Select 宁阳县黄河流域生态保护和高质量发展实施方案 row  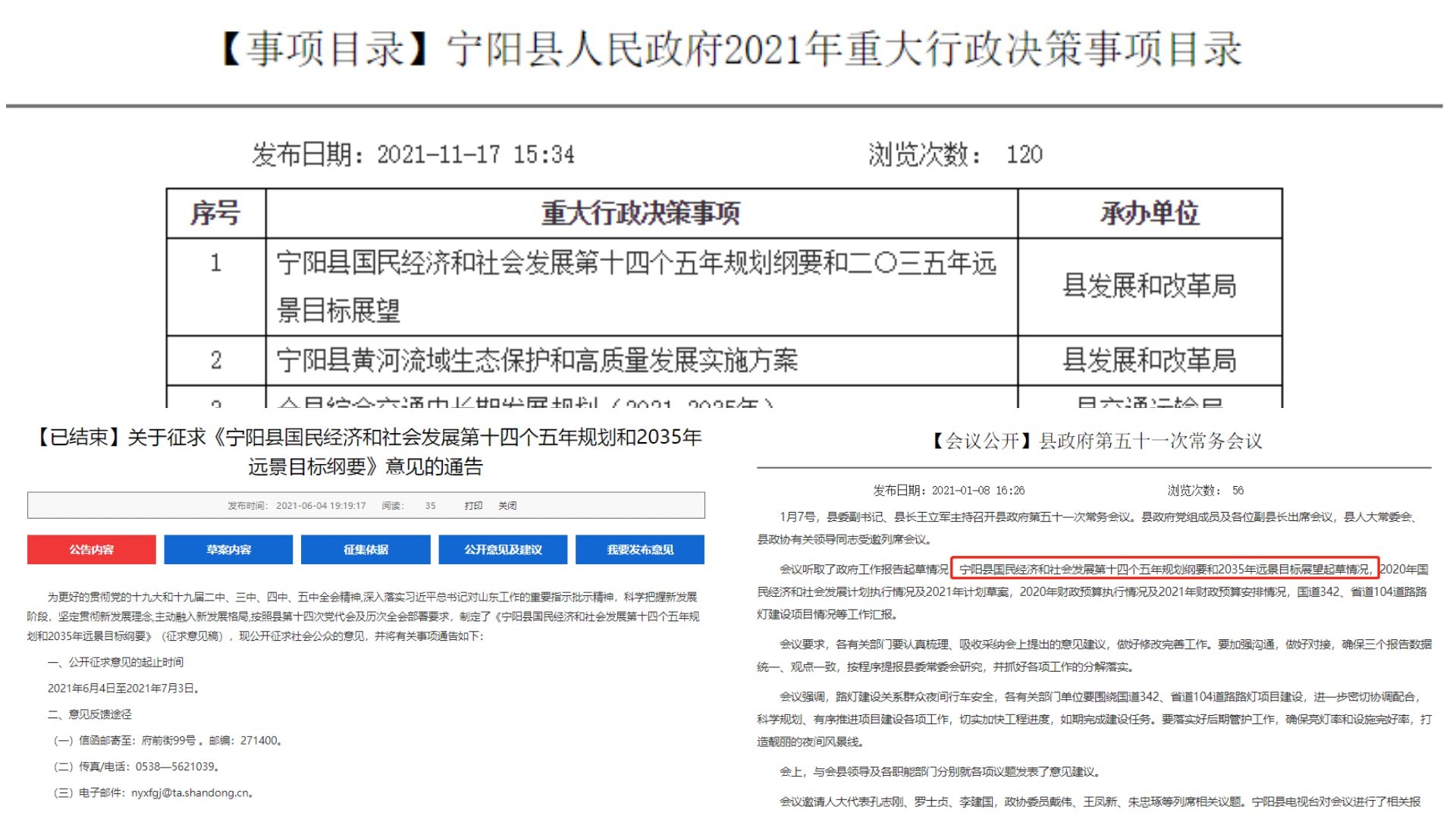pos(537,360)
